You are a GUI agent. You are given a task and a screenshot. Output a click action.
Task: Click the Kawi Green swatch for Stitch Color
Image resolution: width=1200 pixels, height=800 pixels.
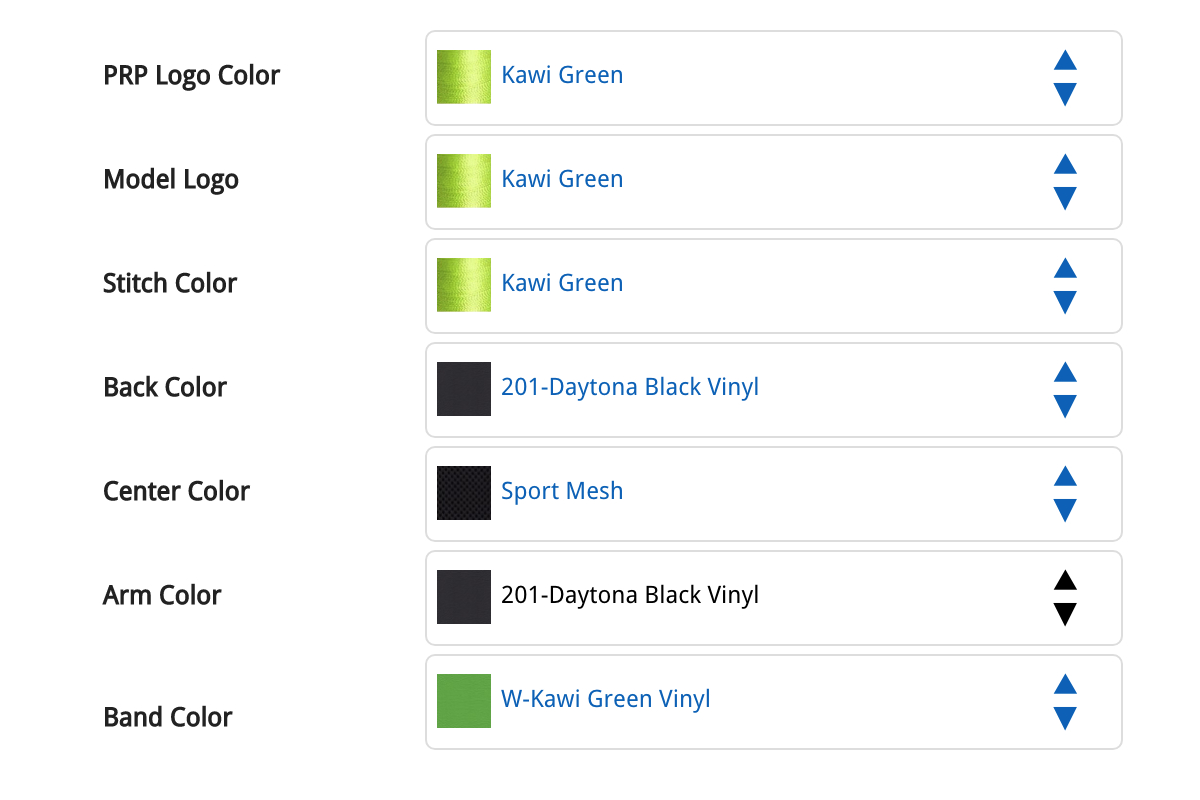pos(464,285)
